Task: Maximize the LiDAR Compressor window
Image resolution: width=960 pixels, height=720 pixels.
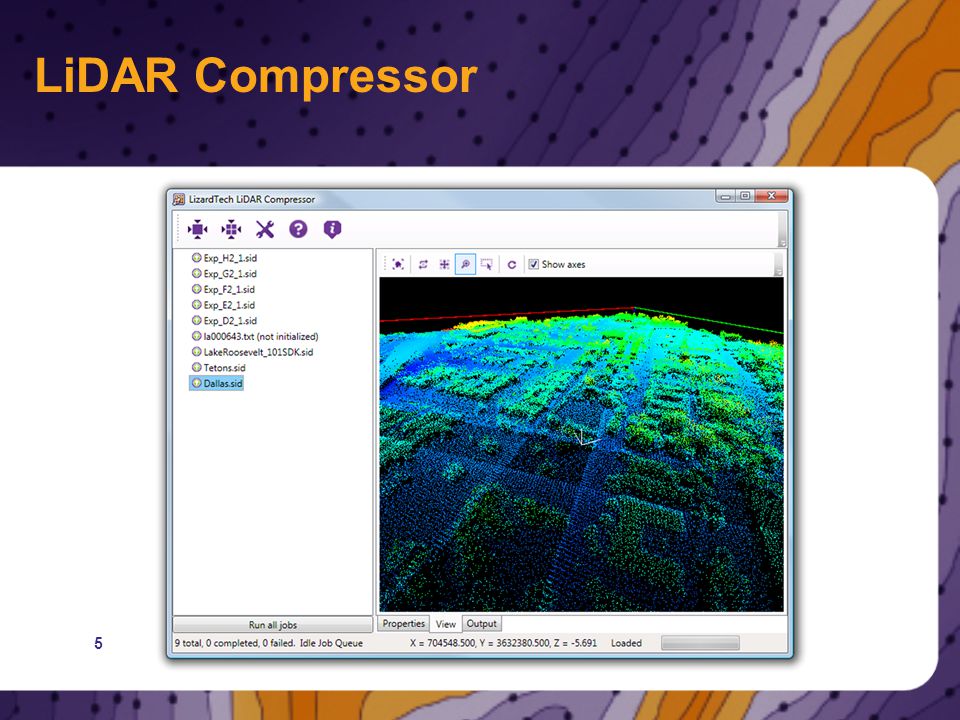Action: (745, 197)
